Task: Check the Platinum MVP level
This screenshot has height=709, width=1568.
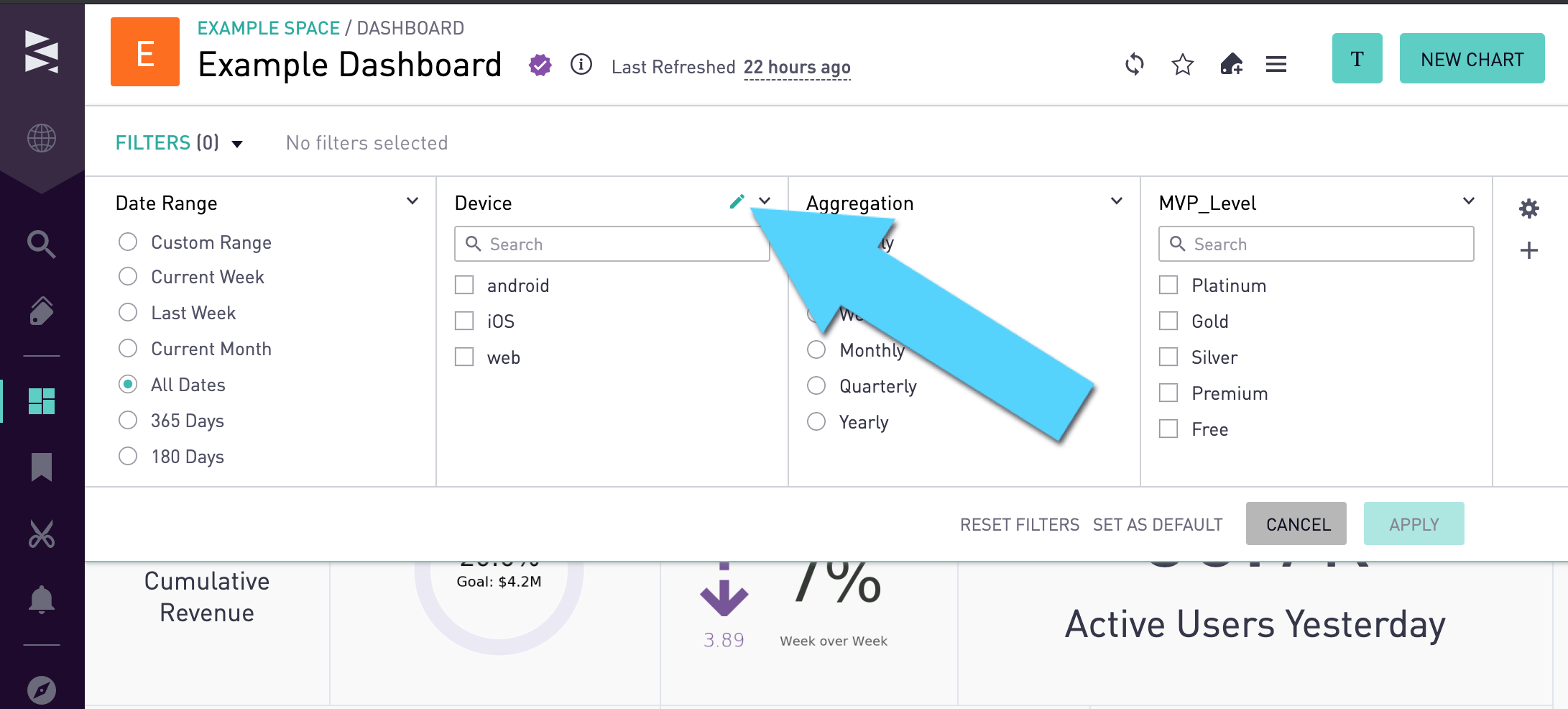Action: point(1167,285)
